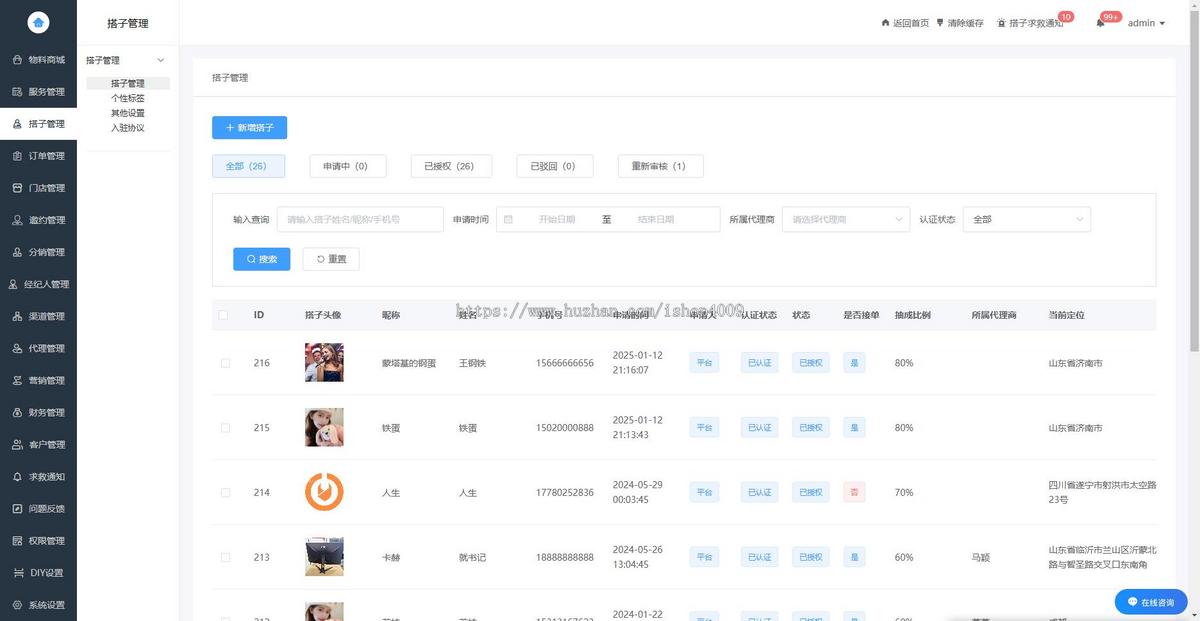Open 渠道管理 sidebar icon

(x=18, y=316)
